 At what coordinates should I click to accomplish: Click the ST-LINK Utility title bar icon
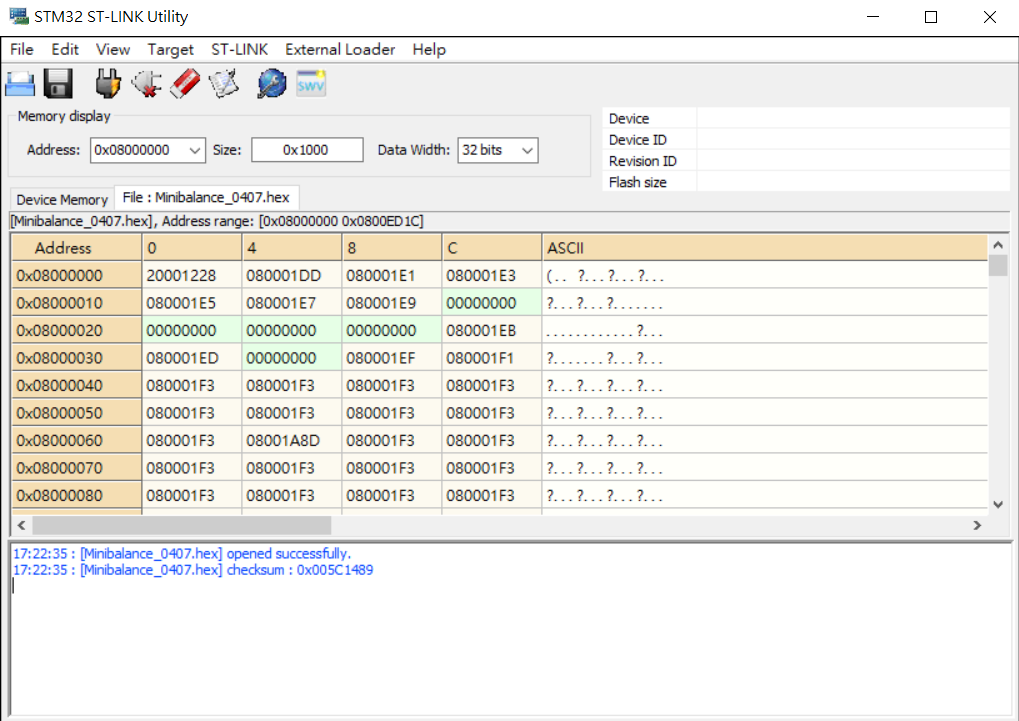pos(19,16)
